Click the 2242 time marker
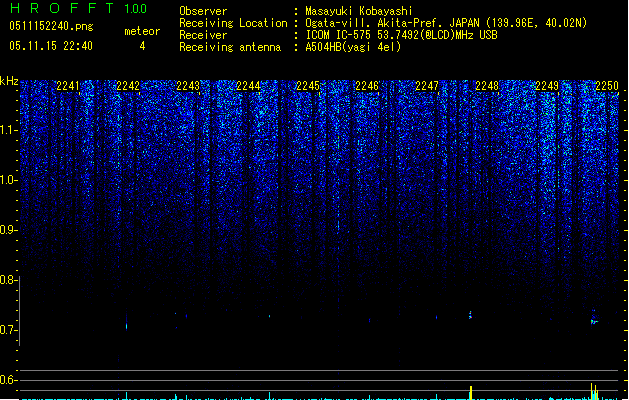This screenshot has width=629, height=400. click(128, 86)
